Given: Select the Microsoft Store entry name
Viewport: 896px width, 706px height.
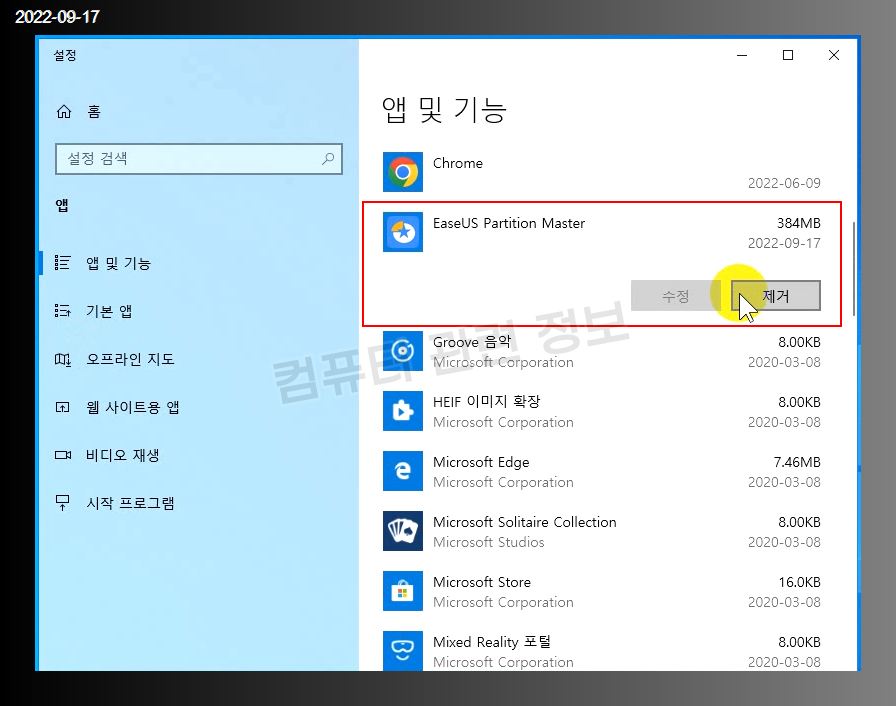Looking at the screenshot, I should pyautogui.click(x=482, y=582).
